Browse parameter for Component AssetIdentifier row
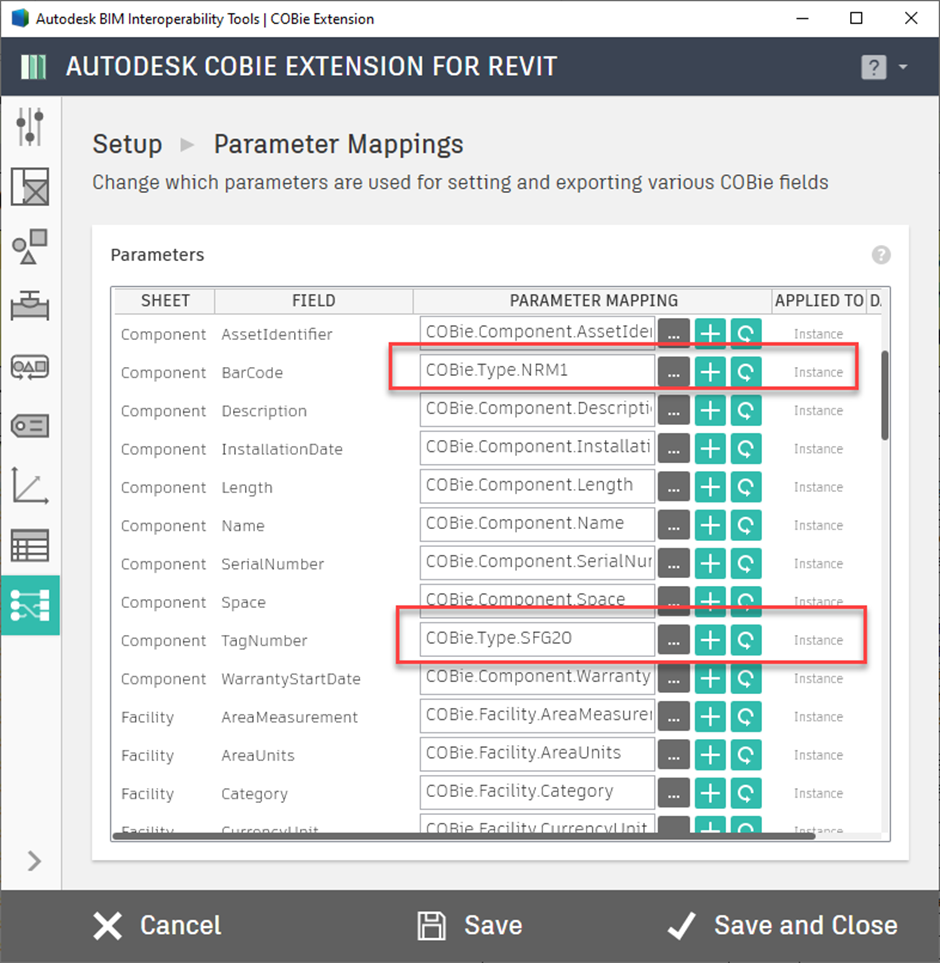 coord(674,333)
